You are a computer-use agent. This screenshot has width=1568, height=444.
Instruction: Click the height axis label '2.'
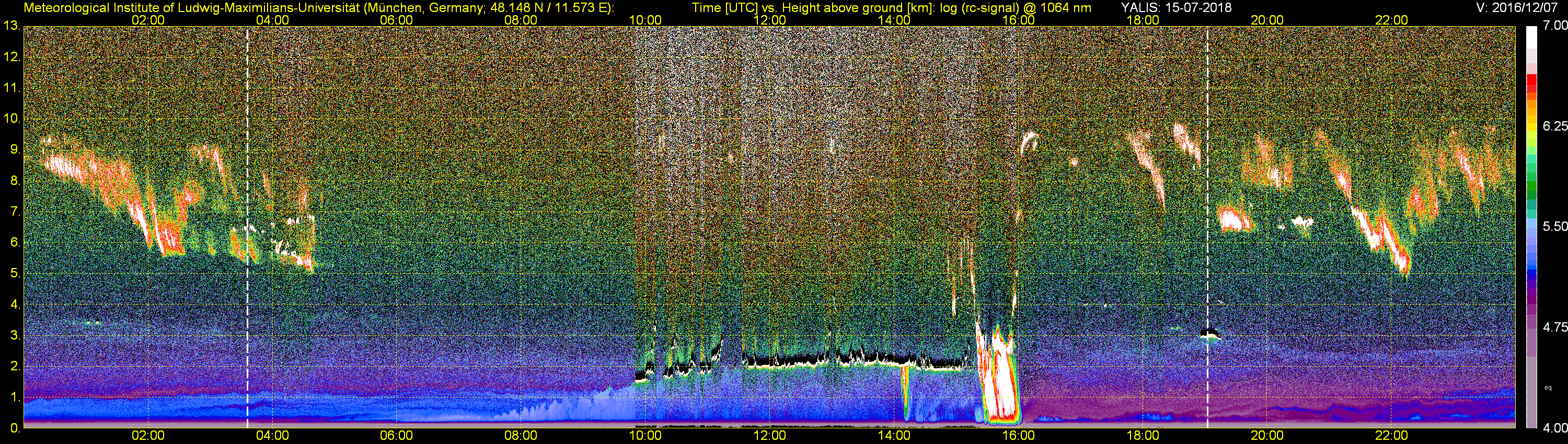[x=15, y=367]
